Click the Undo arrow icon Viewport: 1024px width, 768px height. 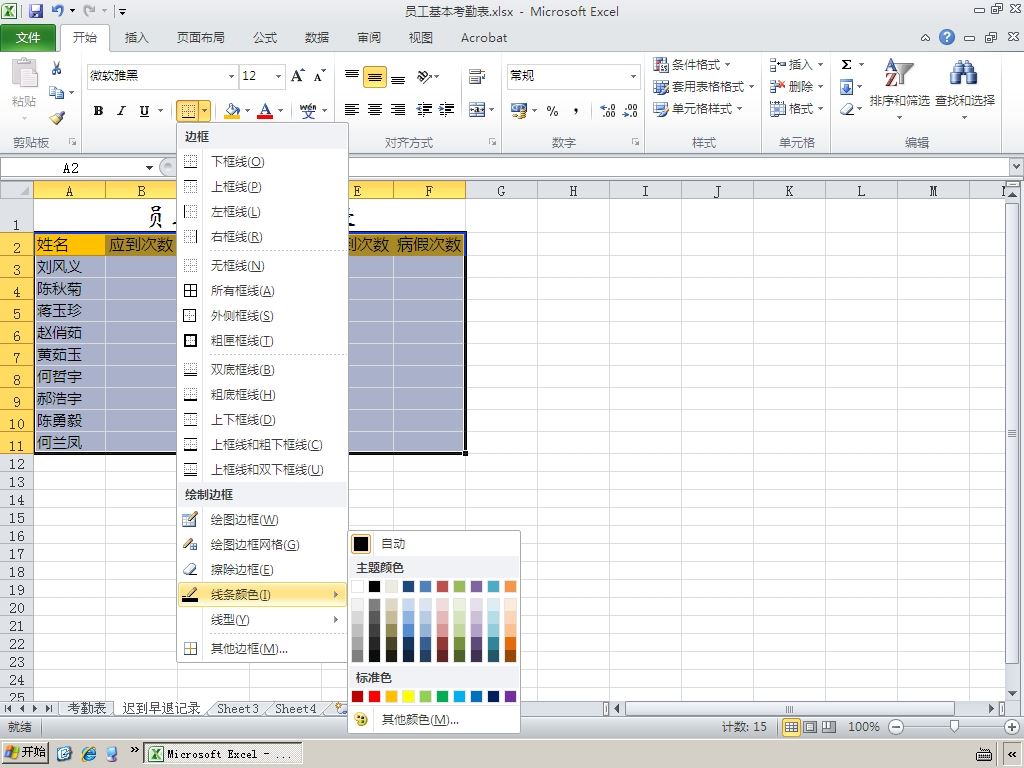coord(57,11)
